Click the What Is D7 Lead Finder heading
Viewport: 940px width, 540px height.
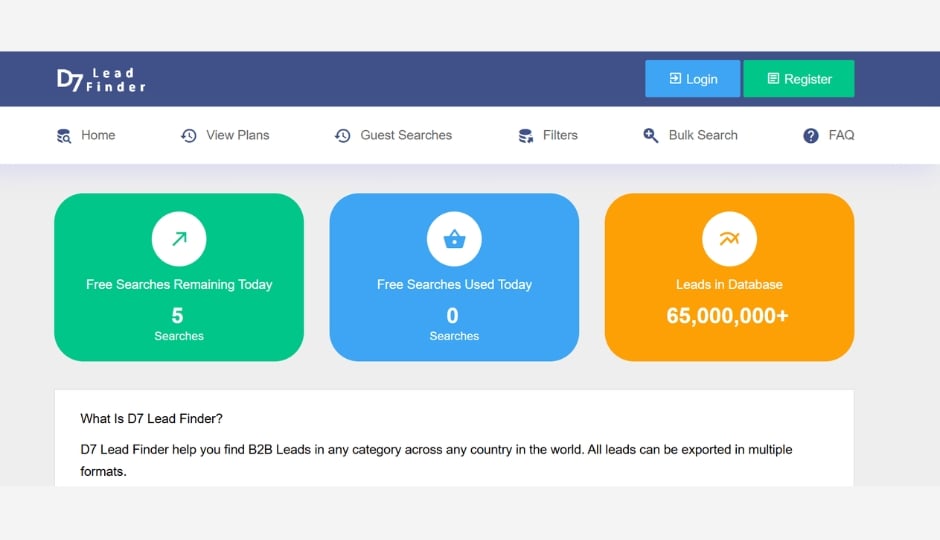(151, 418)
